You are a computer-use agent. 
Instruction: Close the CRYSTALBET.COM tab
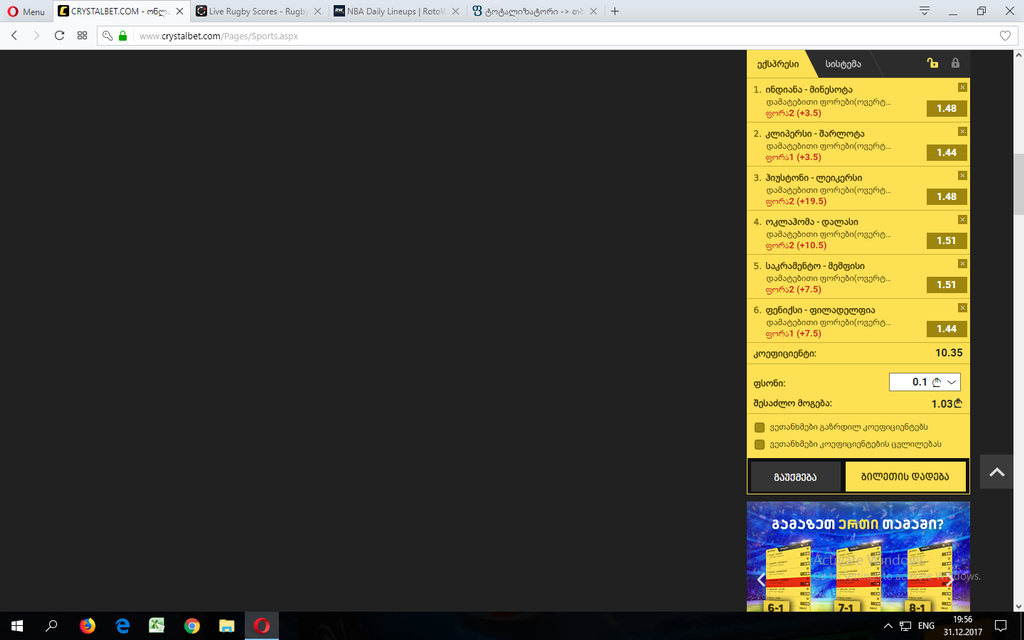tap(180, 11)
